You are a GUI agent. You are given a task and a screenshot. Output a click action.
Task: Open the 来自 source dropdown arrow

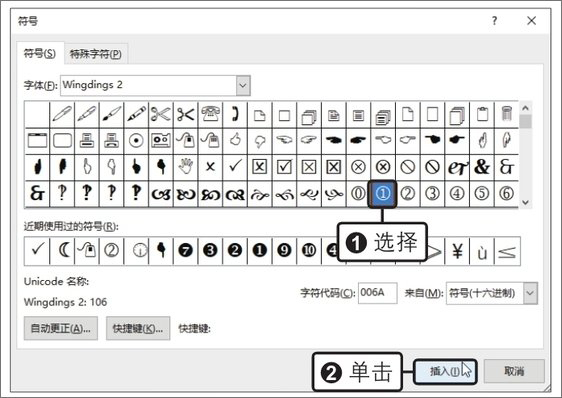click(x=530, y=293)
